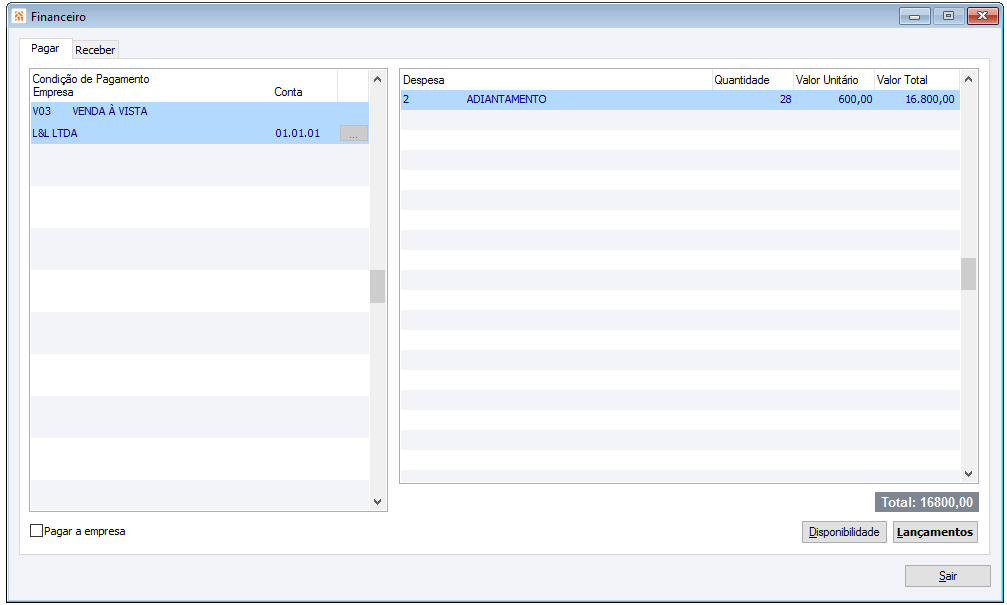Maximize the Financeiro window
This screenshot has width=1007, height=605.
tap(949, 16)
